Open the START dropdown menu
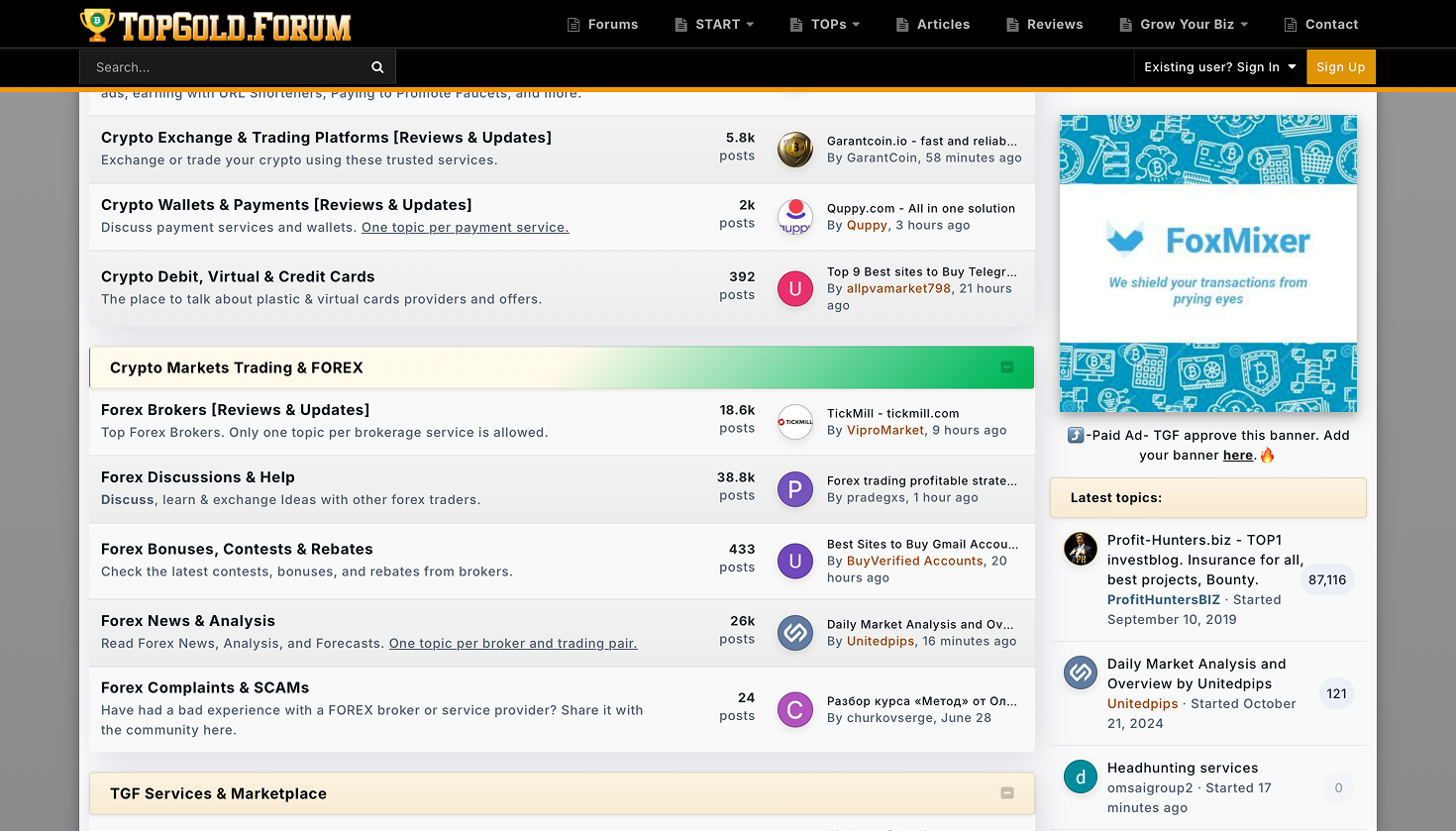The height and width of the screenshot is (831, 1456). pos(714,25)
